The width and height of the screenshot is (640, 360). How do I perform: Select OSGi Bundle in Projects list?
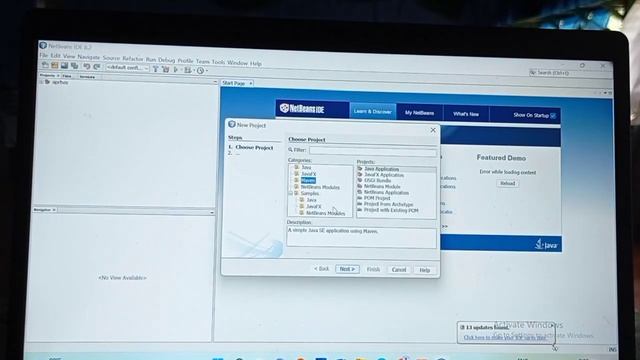pos(378,180)
